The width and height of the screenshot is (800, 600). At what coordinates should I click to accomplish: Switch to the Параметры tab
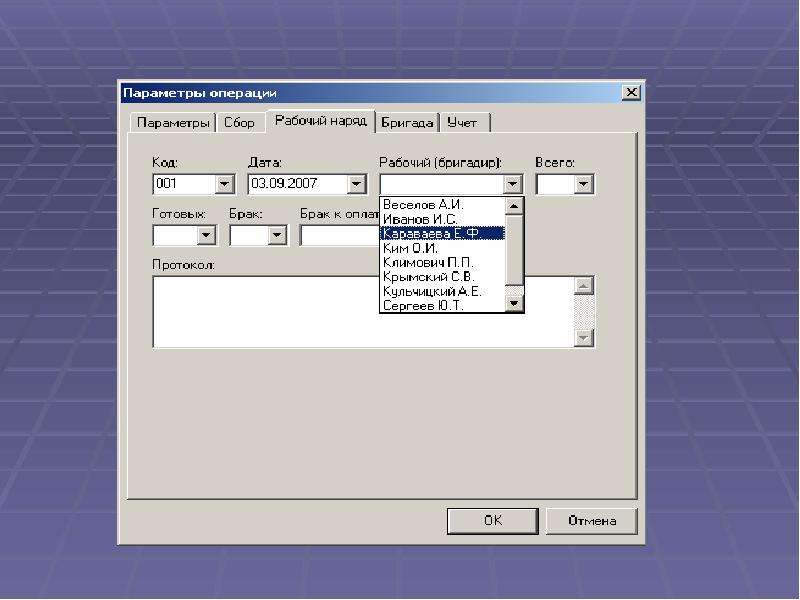[173, 123]
